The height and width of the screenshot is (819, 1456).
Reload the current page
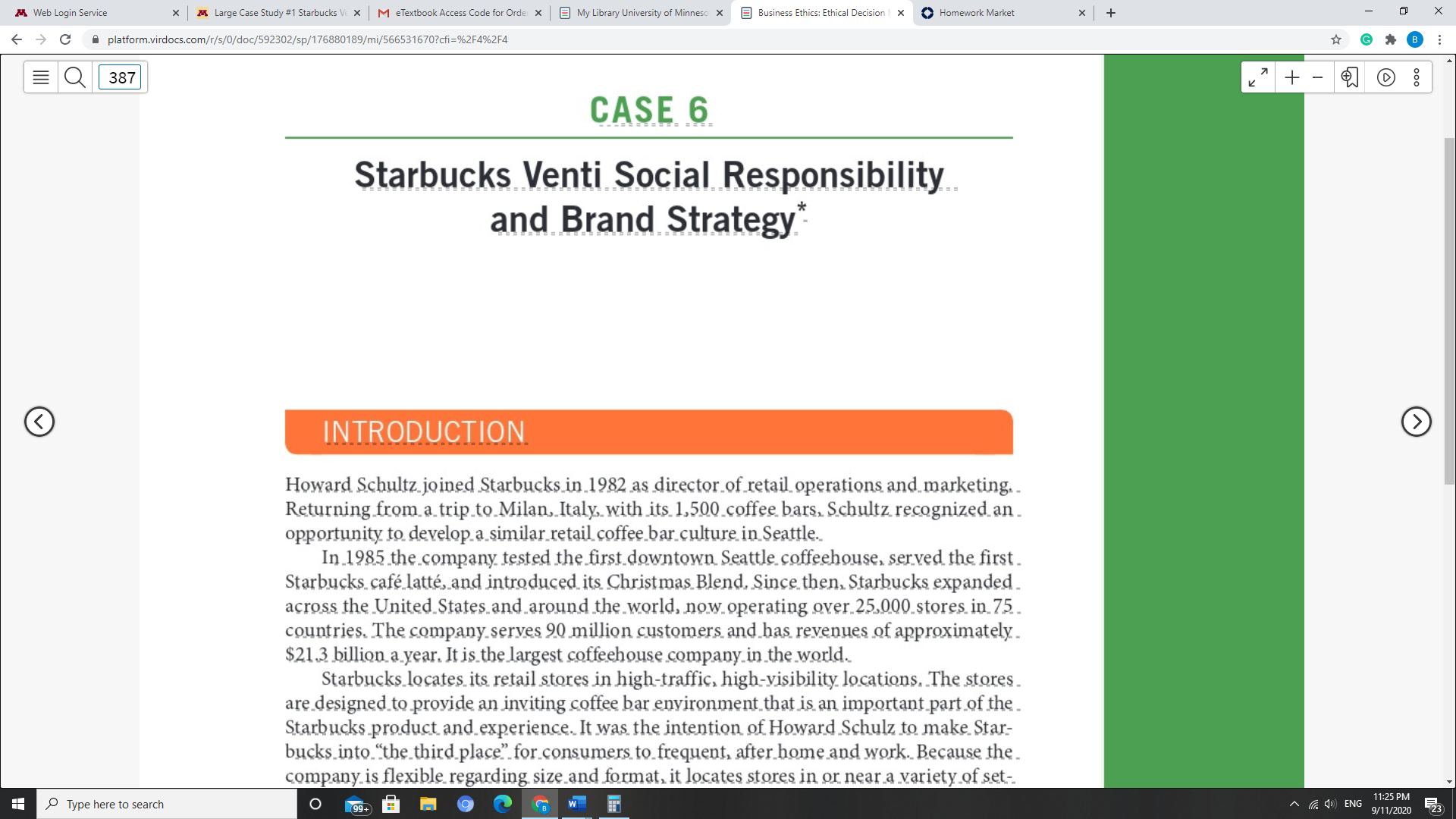click(x=65, y=39)
